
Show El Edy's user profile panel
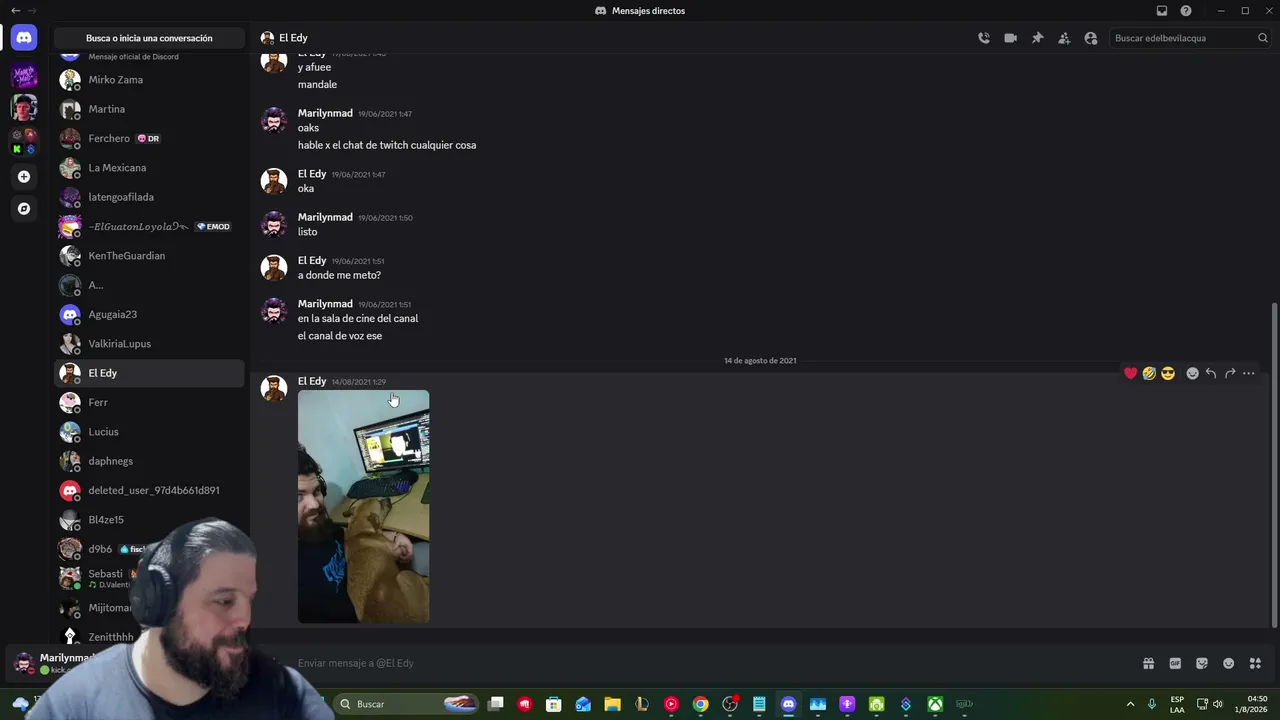click(1091, 38)
